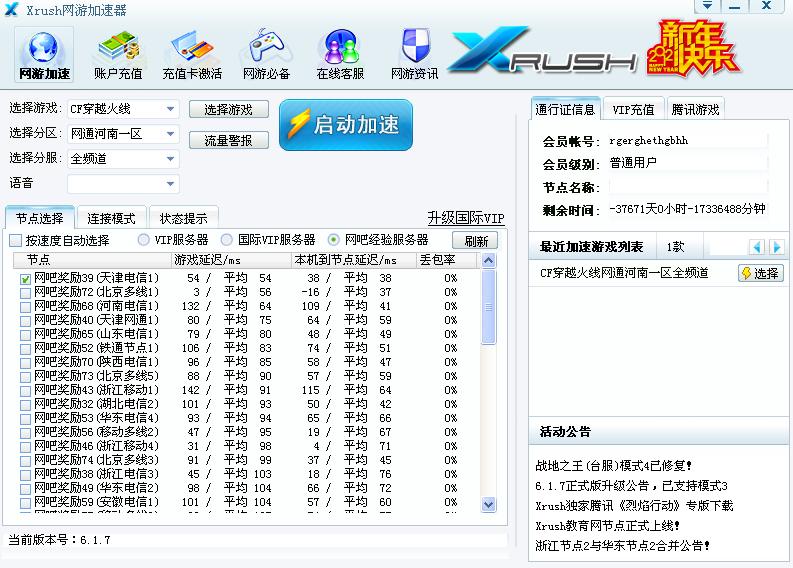Select row 网吧奖励53 (华东电信4)
The height and width of the screenshot is (568, 793).
(247, 418)
